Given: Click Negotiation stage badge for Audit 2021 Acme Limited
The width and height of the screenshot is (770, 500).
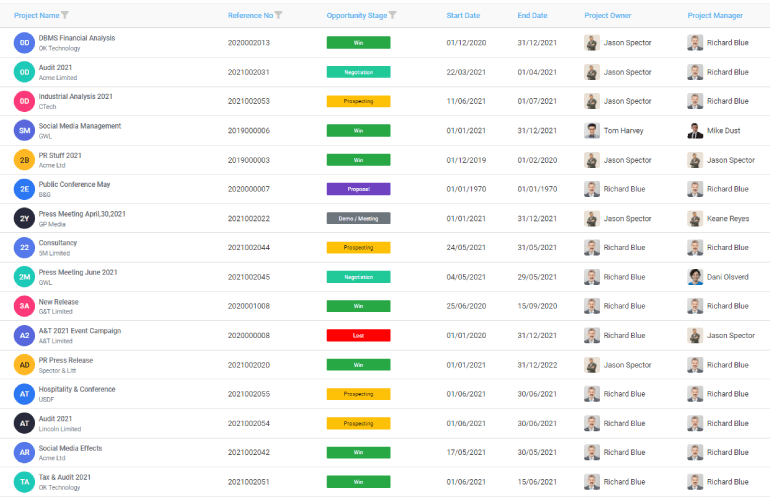Looking at the screenshot, I should click(x=358, y=72).
